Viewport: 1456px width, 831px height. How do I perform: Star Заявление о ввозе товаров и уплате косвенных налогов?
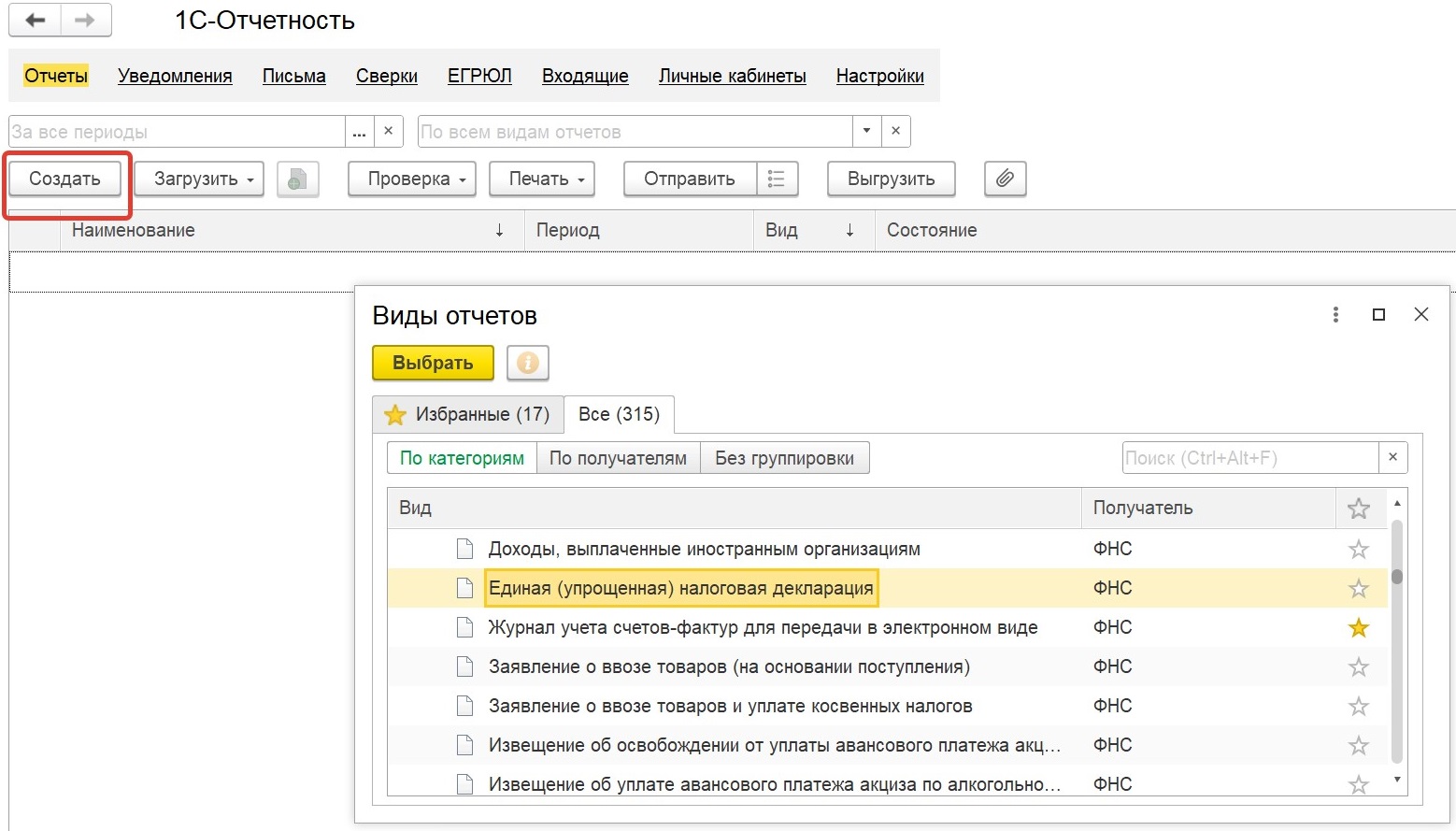click(1359, 707)
